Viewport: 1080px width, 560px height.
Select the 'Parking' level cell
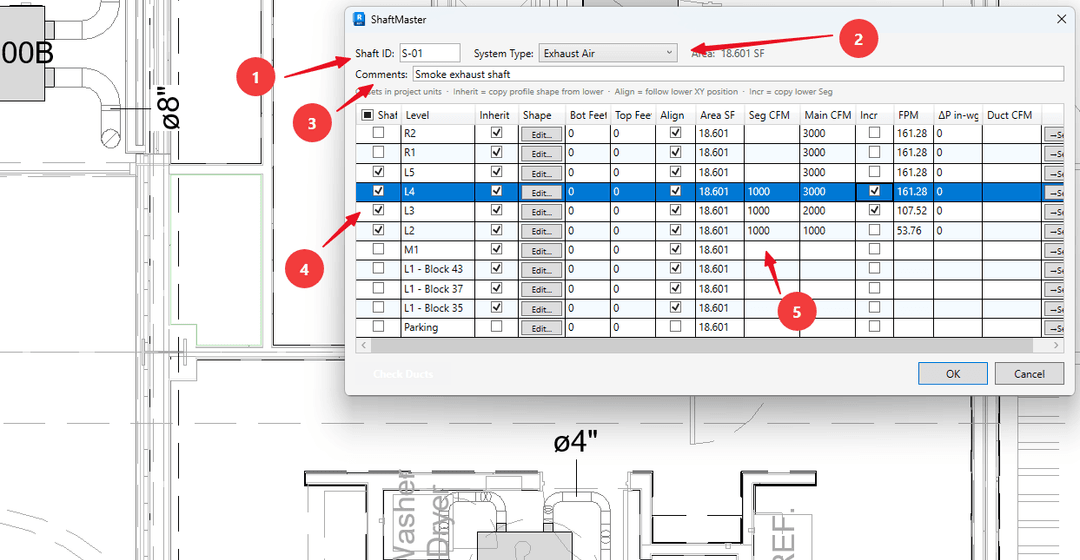coord(438,327)
